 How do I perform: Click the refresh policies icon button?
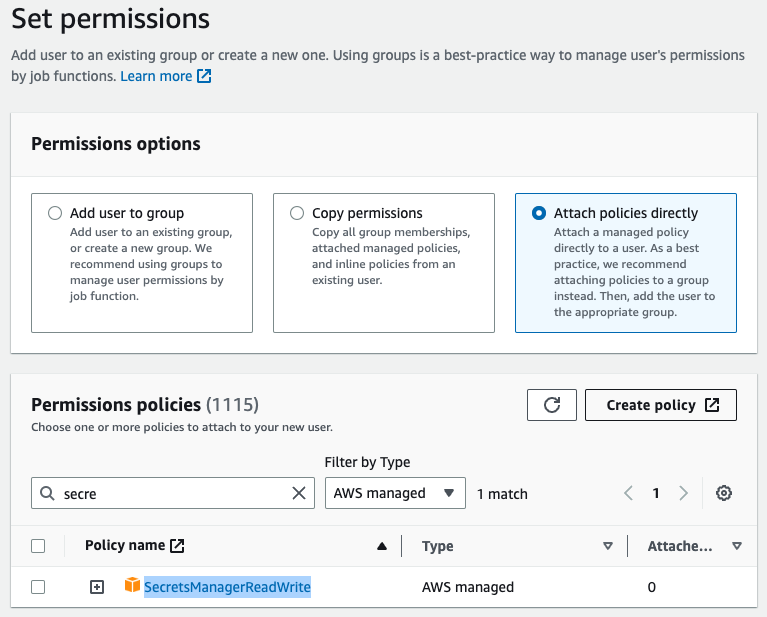[x=552, y=405]
